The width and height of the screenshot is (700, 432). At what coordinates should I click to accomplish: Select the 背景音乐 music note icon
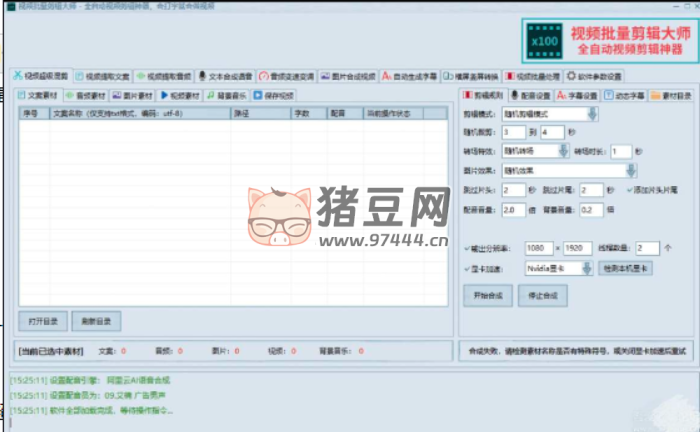click(210, 95)
